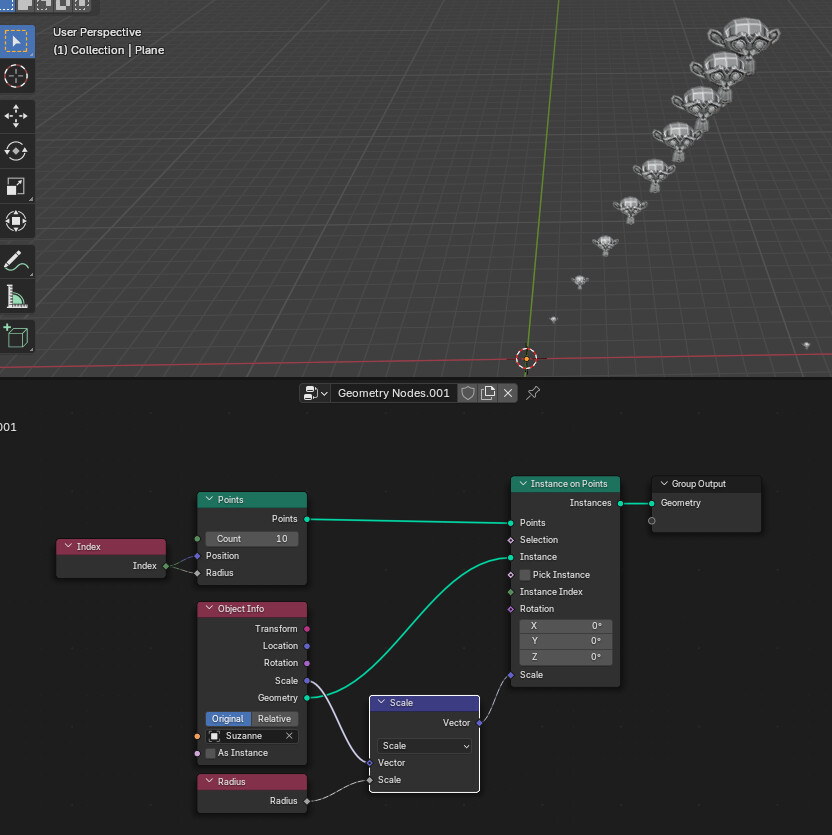Collapse the Points node
This screenshot has width=832, height=835.
coord(209,500)
